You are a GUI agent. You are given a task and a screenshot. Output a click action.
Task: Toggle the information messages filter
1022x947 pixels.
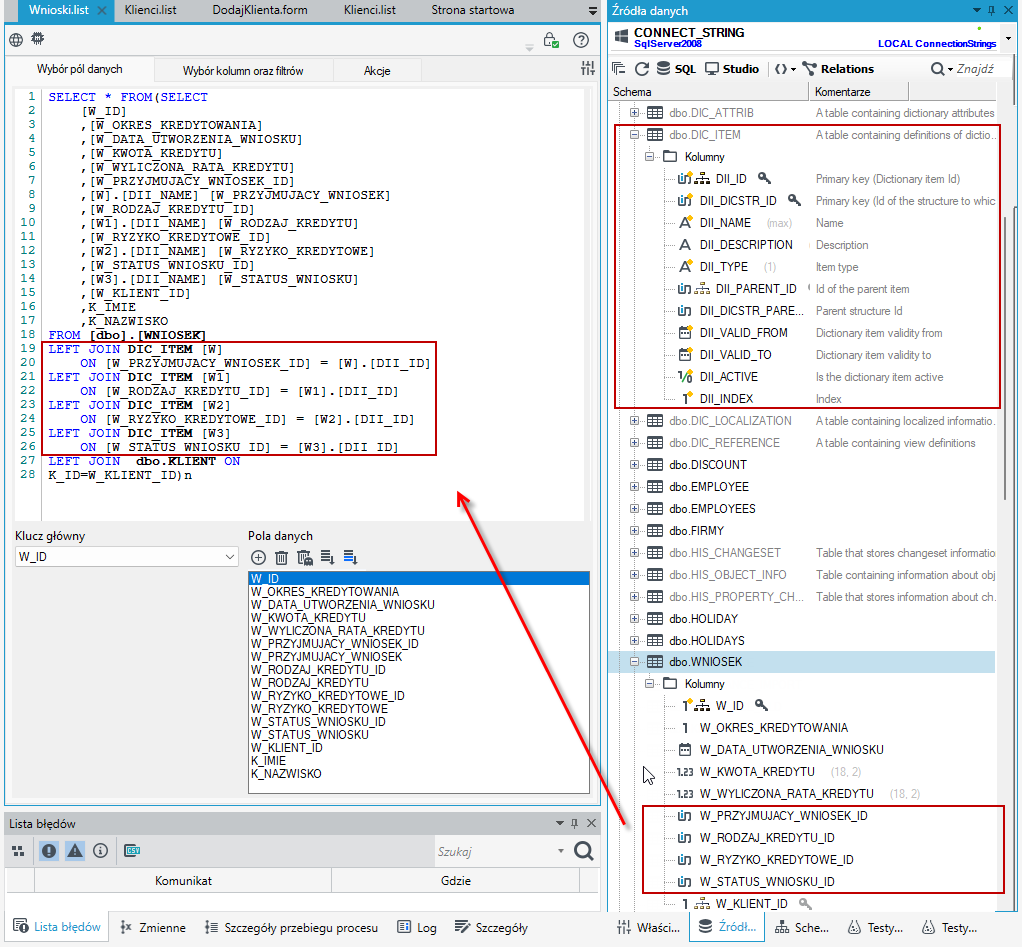pos(100,851)
